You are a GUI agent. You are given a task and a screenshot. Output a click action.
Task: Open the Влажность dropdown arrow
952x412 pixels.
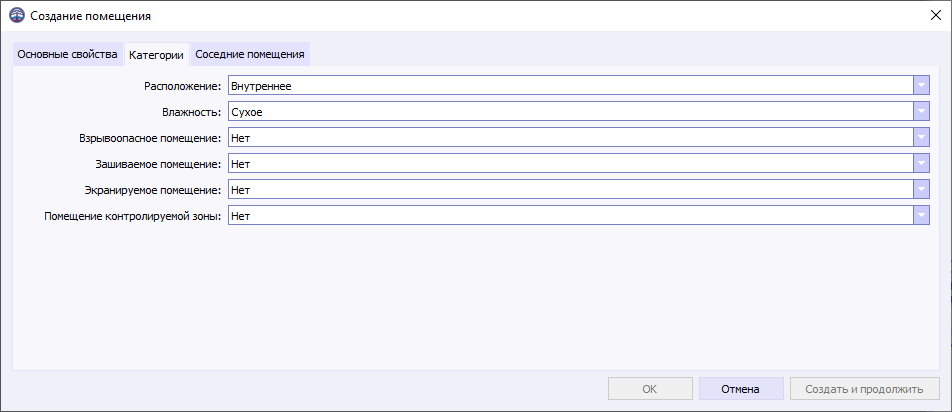point(921,112)
